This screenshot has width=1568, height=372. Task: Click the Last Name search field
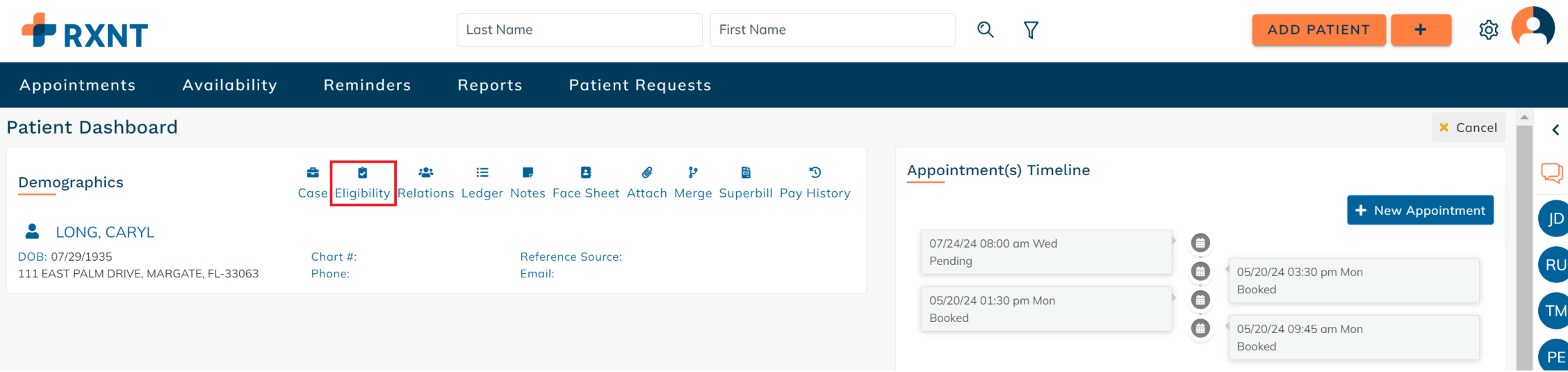click(x=579, y=30)
